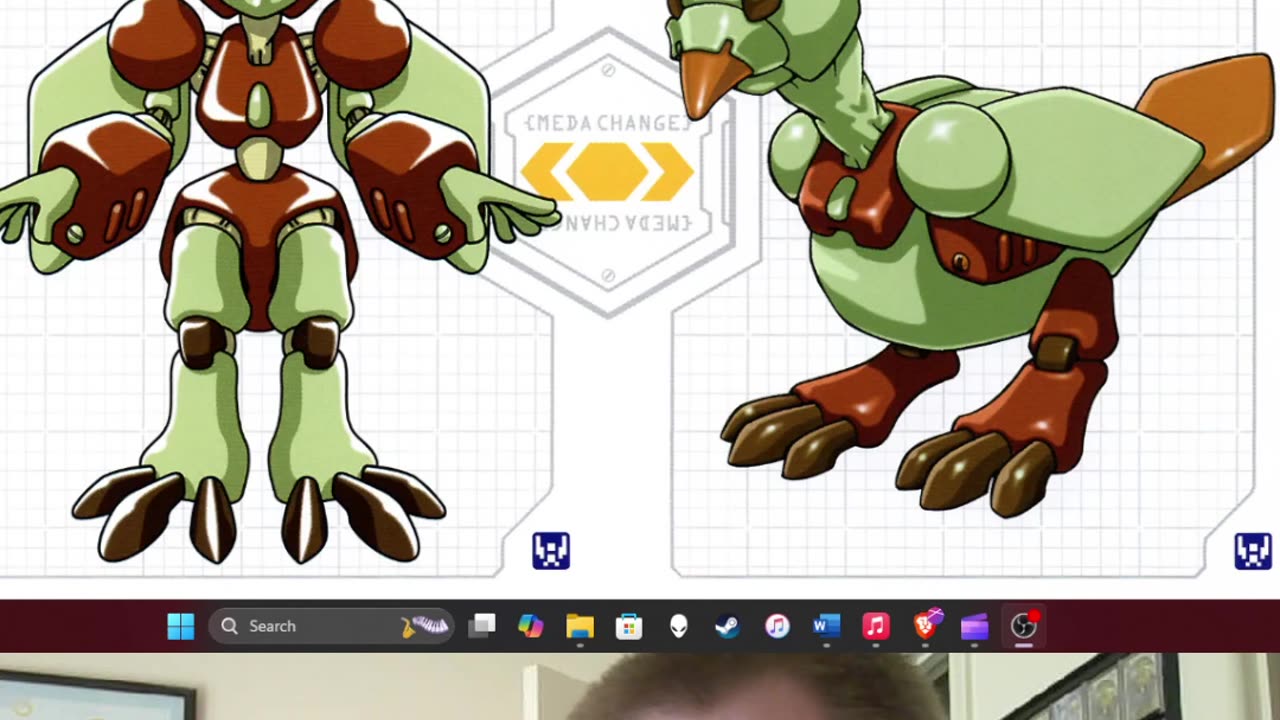Launch Microsoft Copilot from the taskbar
The height and width of the screenshot is (720, 1280).
(x=531, y=626)
